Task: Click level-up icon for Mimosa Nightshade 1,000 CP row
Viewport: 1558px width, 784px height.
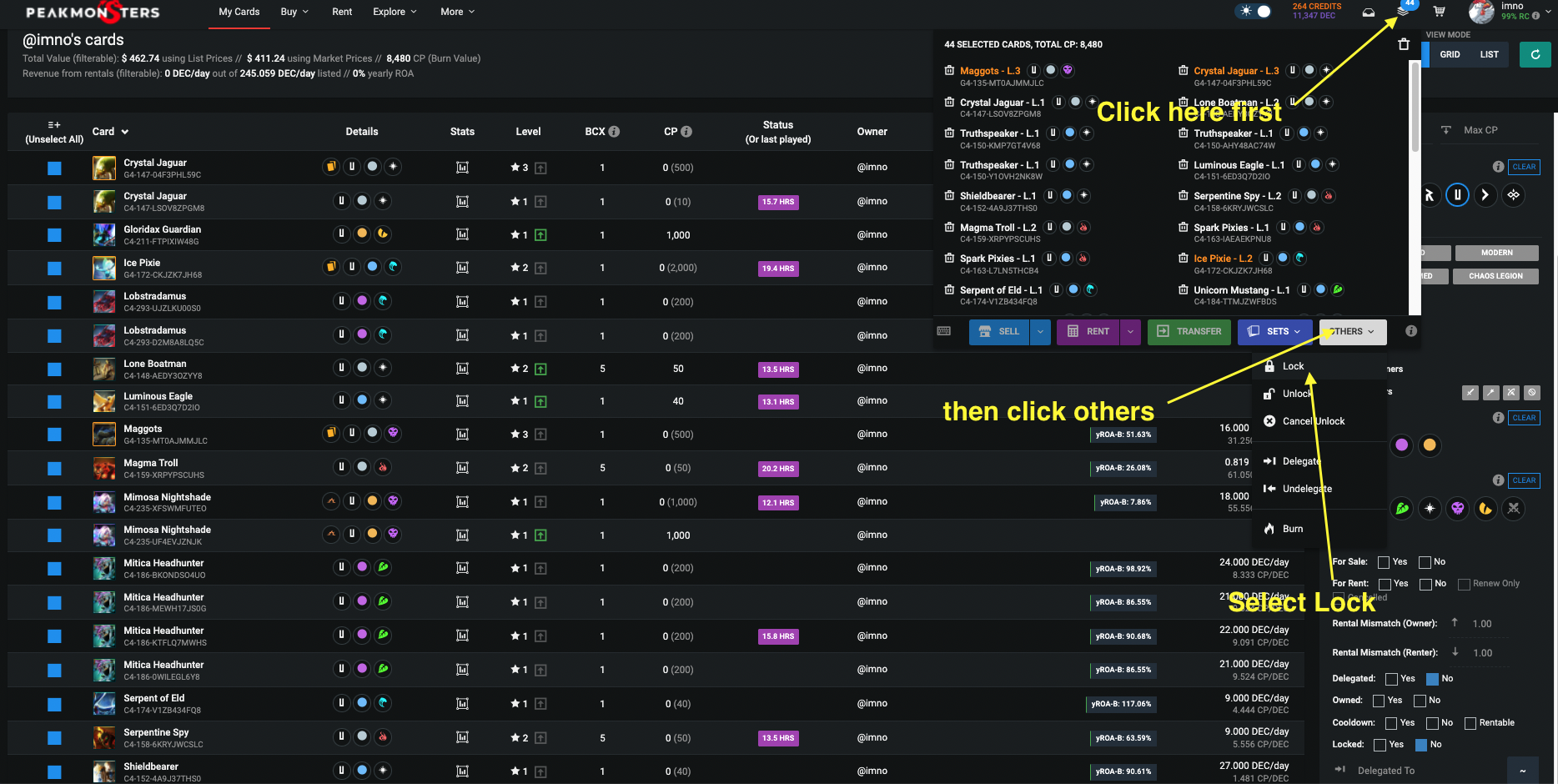Action: (540, 535)
